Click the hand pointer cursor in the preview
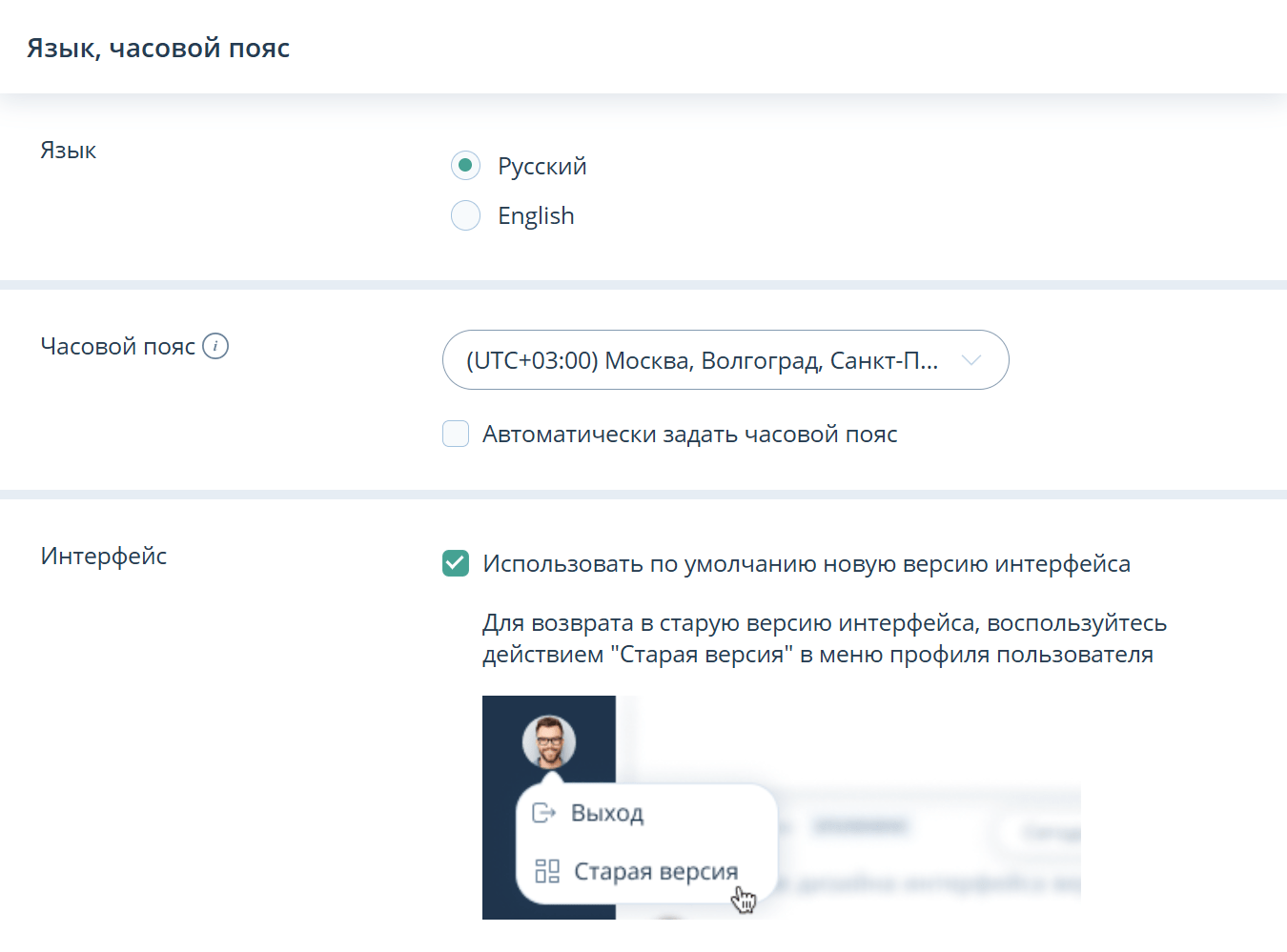1287x952 pixels. 744,899
